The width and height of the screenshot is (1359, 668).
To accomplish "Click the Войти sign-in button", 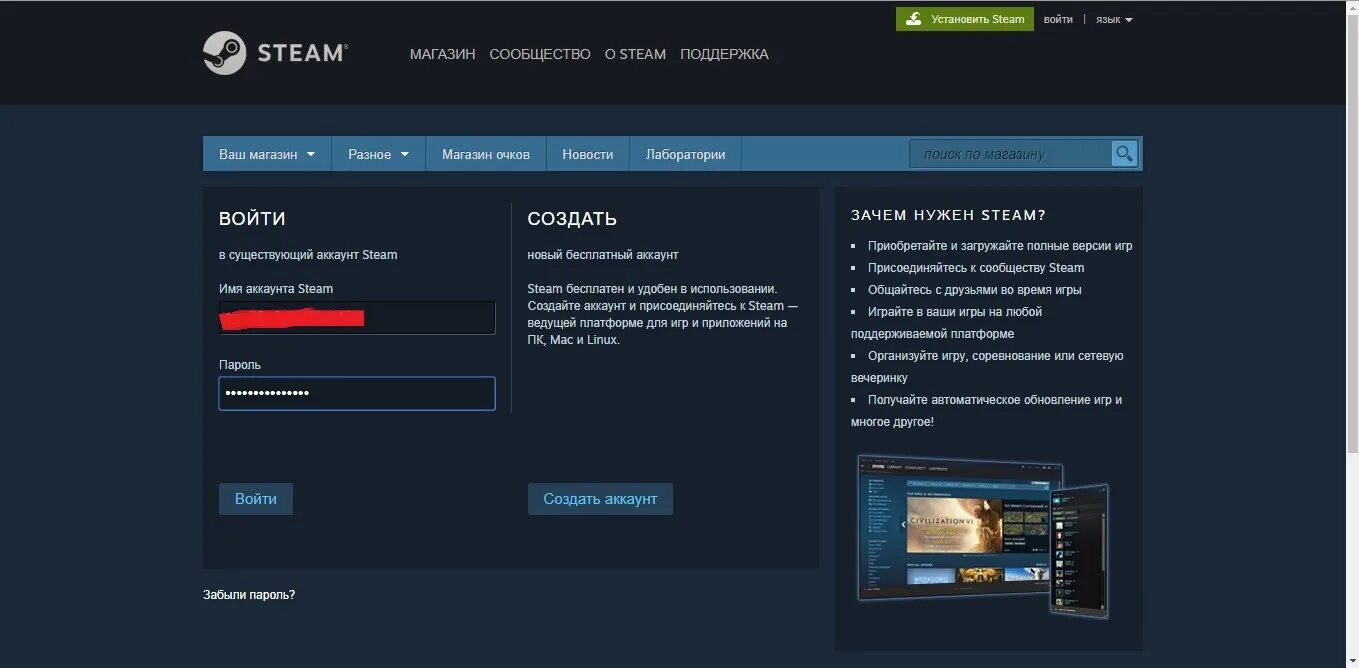I will 256,499.
